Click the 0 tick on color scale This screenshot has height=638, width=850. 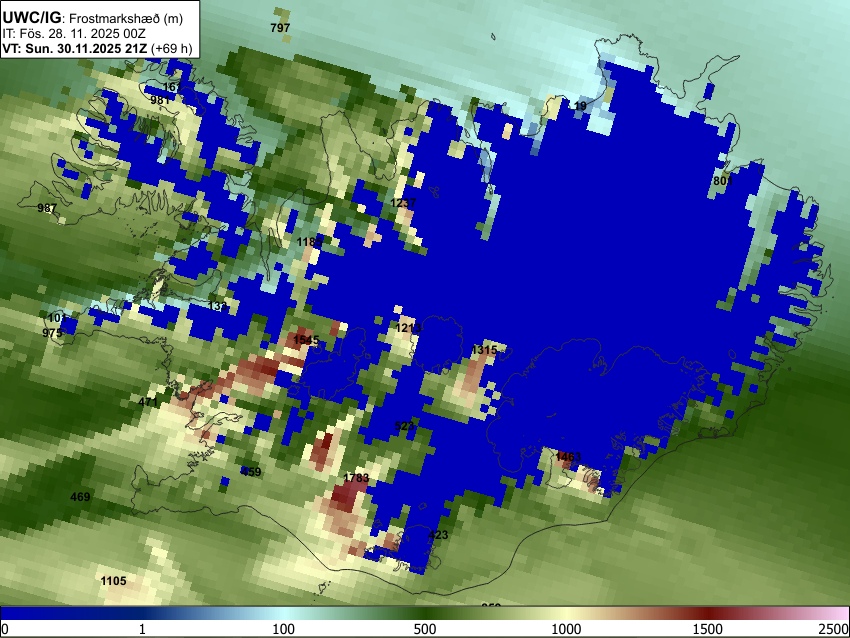5,629
